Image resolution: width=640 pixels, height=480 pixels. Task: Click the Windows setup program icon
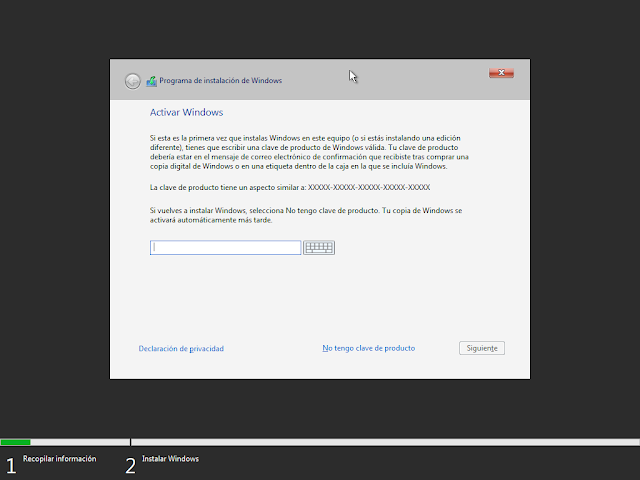coord(151,81)
